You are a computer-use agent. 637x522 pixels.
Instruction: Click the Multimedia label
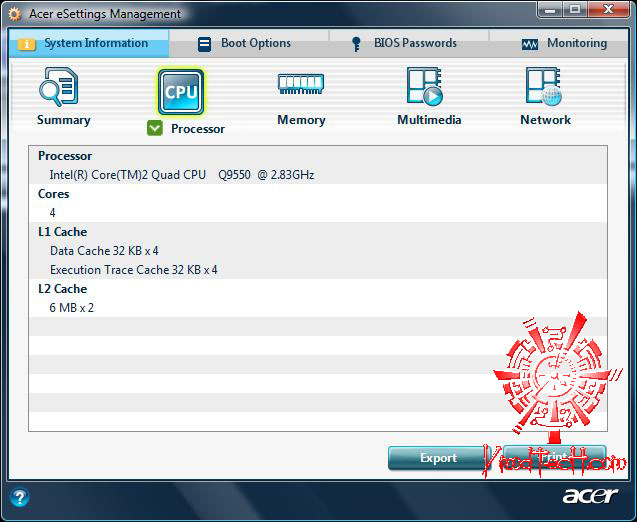click(429, 120)
